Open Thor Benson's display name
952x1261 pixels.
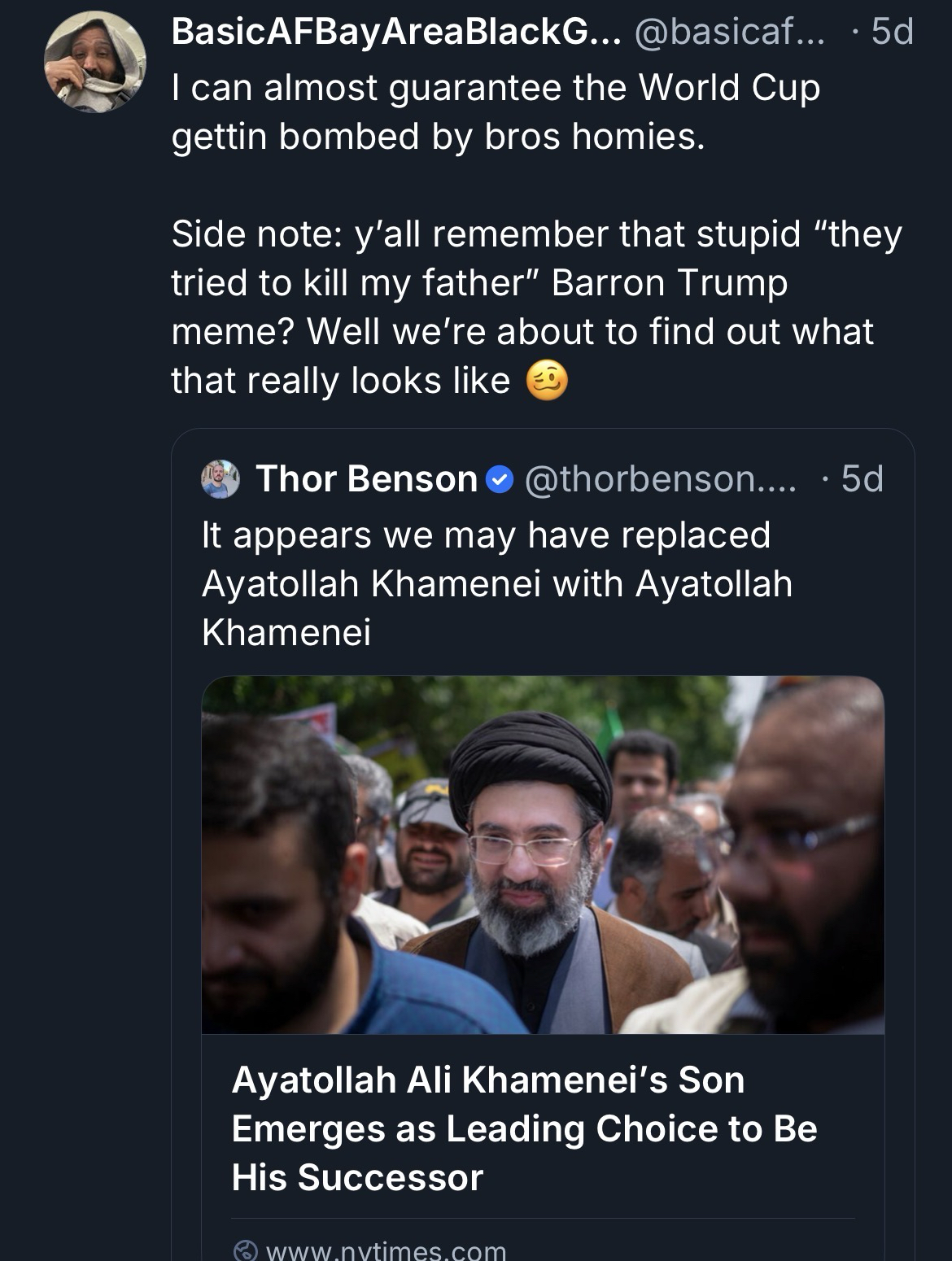367,478
